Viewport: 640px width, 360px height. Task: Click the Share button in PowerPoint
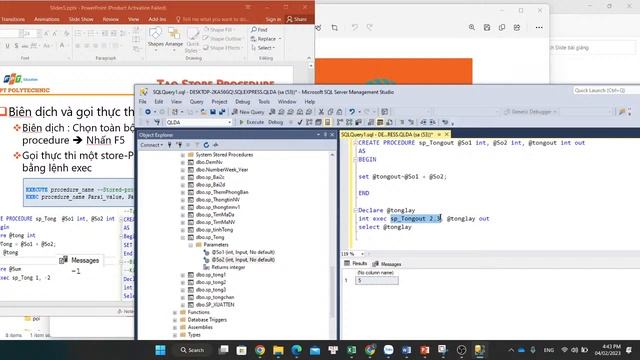point(297,19)
